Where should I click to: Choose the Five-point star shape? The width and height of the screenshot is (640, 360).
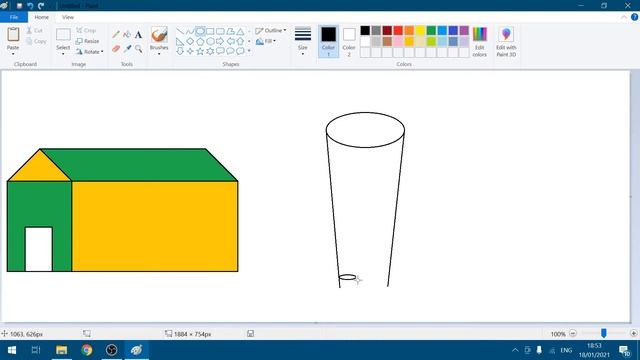coord(200,51)
